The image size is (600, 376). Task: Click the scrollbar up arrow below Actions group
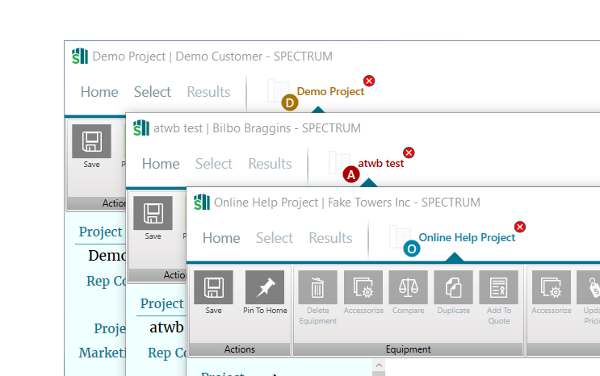click(379, 365)
